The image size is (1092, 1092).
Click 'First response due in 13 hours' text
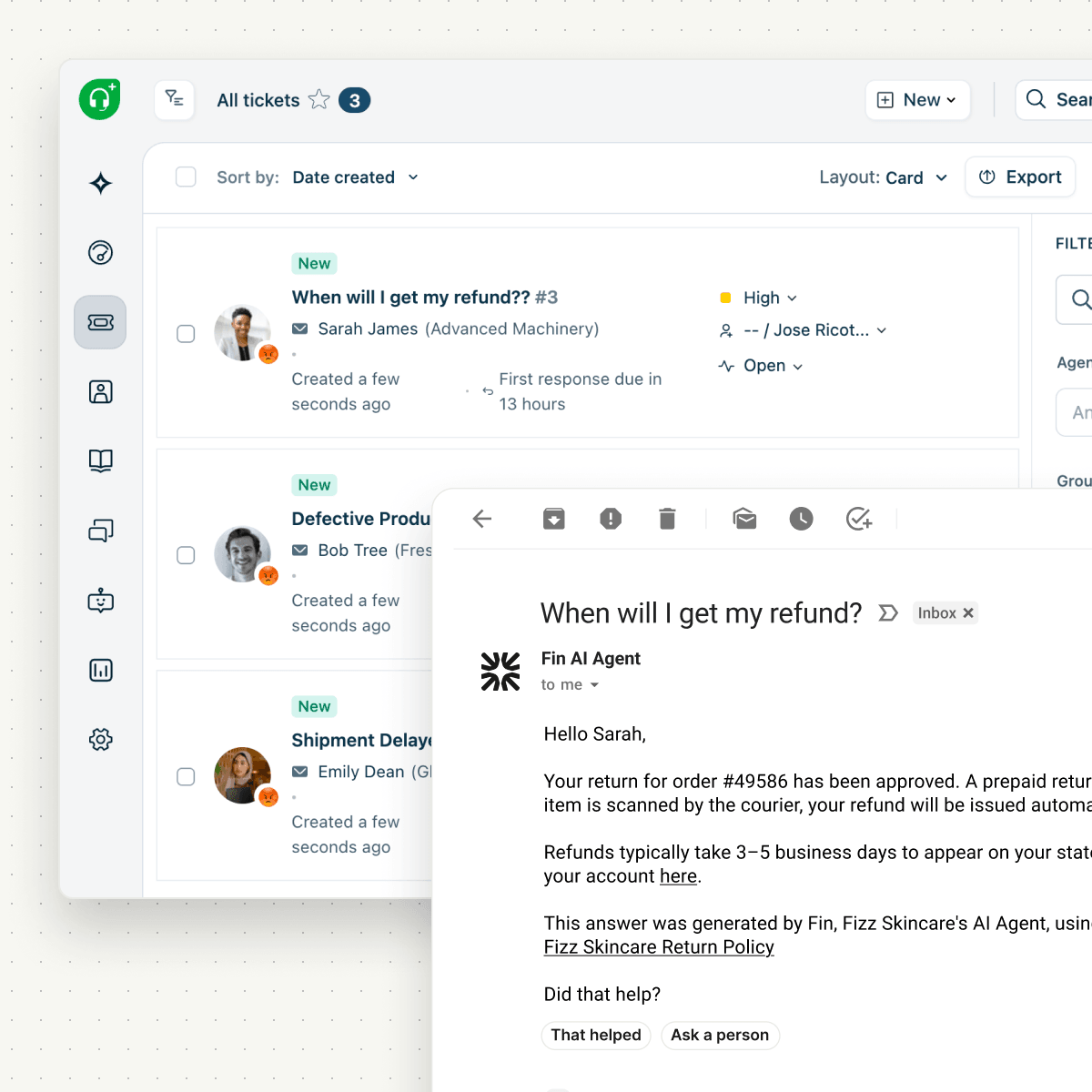[x=581, y=391]
